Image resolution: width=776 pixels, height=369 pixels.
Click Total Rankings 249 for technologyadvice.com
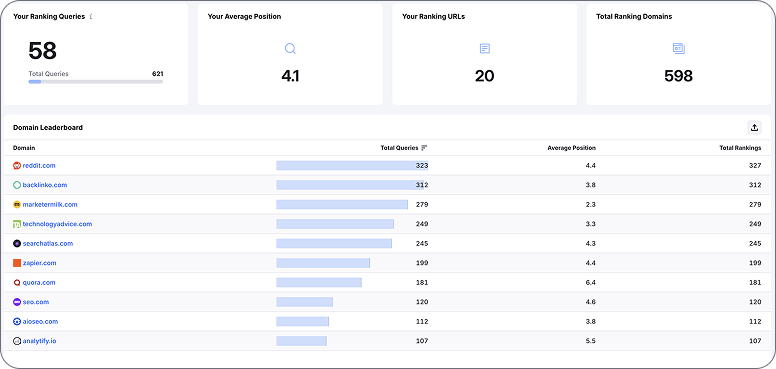tap(755, 224)
